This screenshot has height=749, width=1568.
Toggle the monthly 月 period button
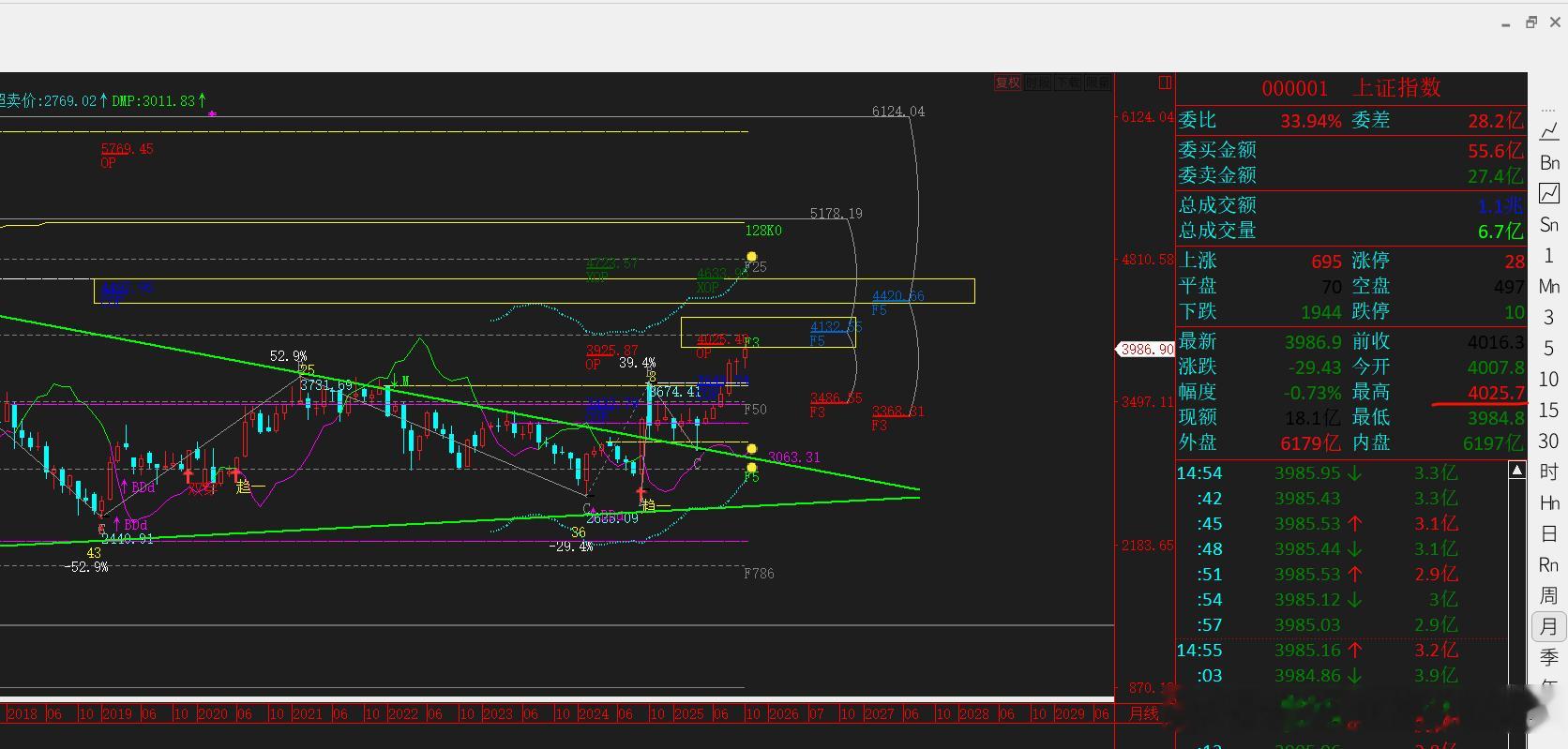[1549, 627]
